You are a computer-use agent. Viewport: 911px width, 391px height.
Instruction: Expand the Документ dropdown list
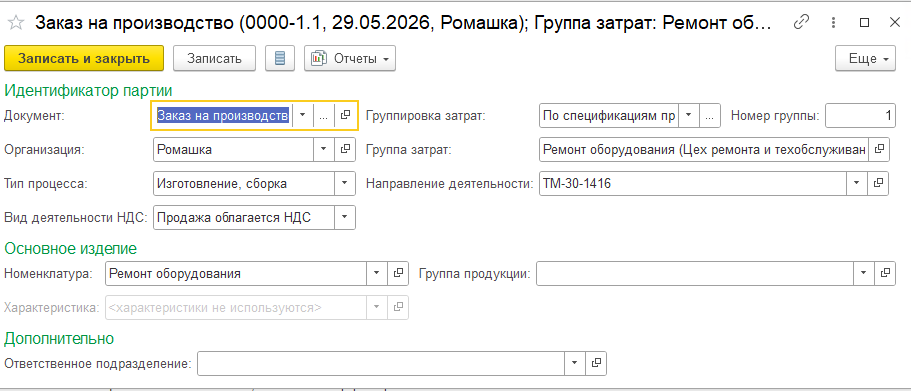pos(302,115)
